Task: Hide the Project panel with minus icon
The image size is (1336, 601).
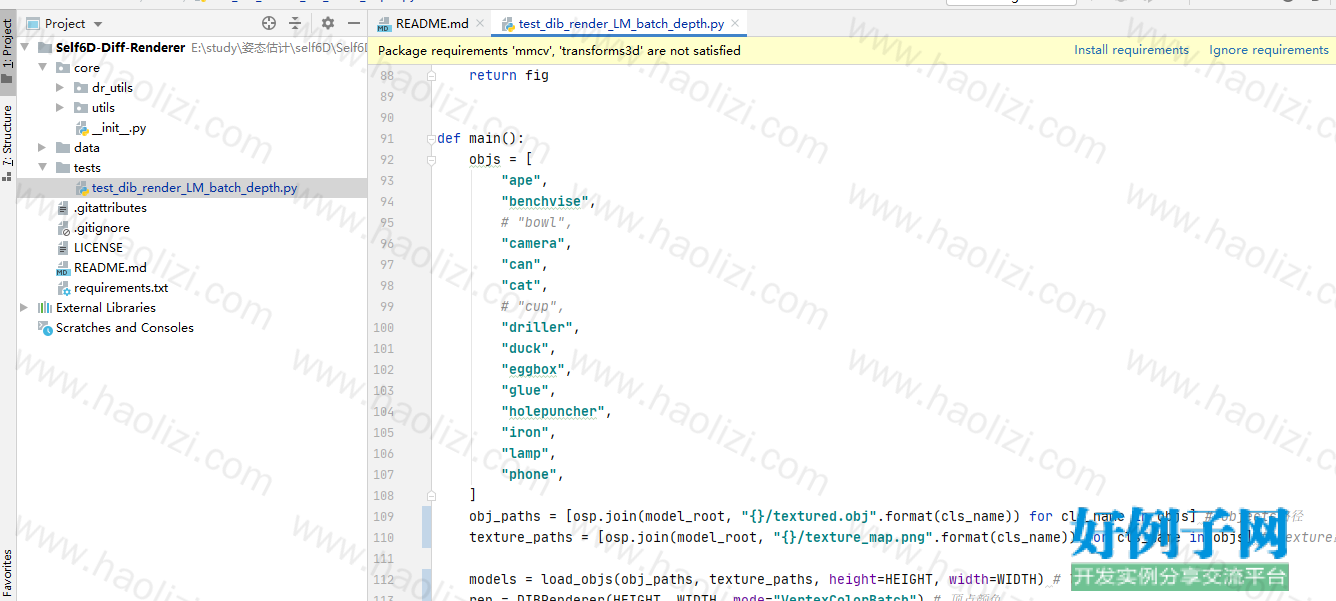Action: point(354,23)
